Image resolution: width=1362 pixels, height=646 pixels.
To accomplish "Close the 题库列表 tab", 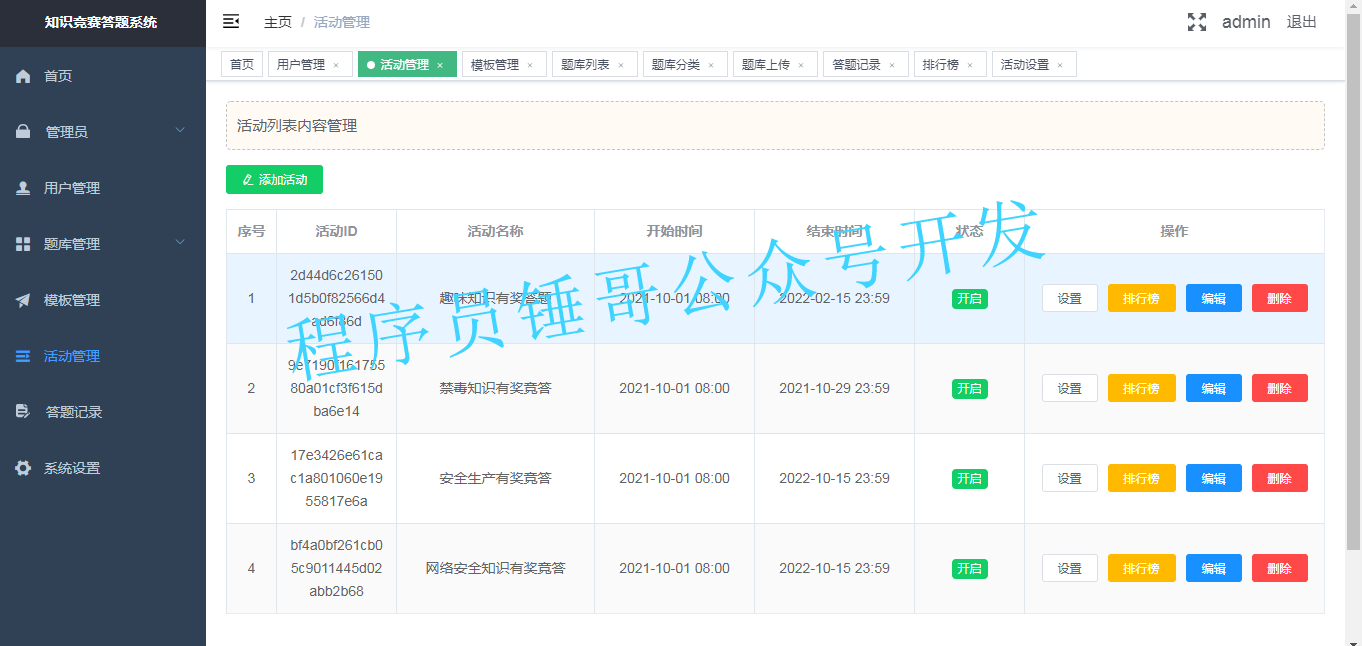I will (x=621, y=65).
